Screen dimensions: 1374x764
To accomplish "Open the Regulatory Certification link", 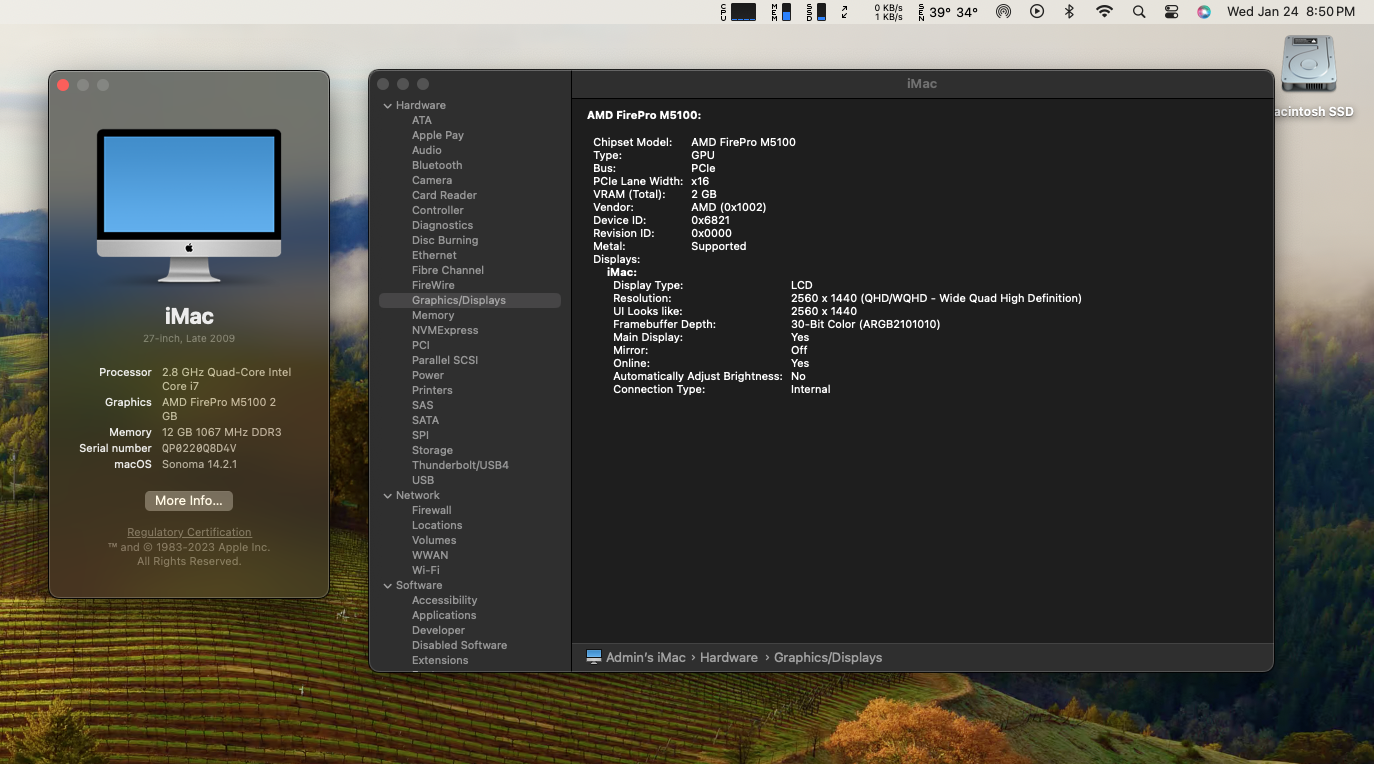I will pos(189,532).
